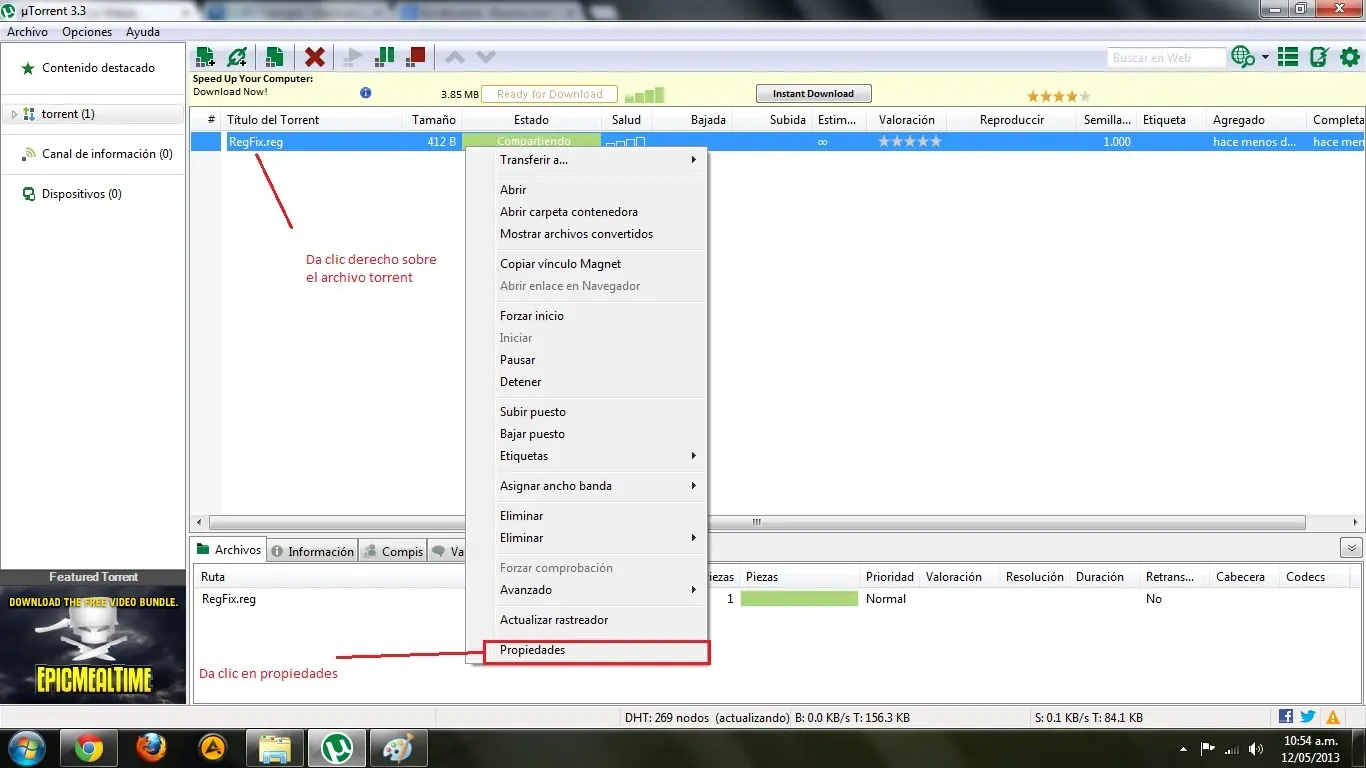Image resolution: width=1366 pixels, height=768 pixels.
Task: Click the Add Torrent from URL icon
Action: [237, 57]
